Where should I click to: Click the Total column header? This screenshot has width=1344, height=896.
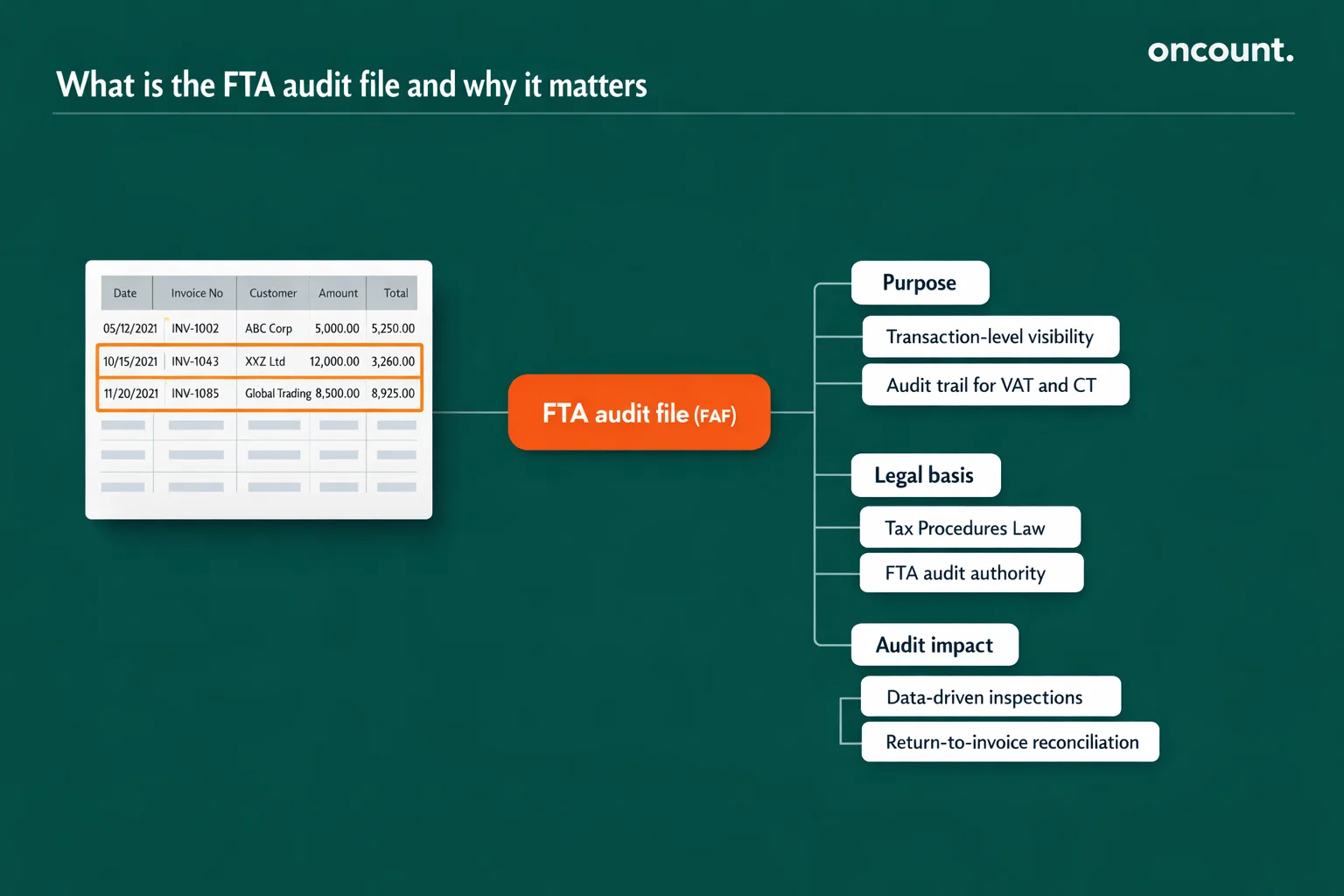[x=395, y=292]
